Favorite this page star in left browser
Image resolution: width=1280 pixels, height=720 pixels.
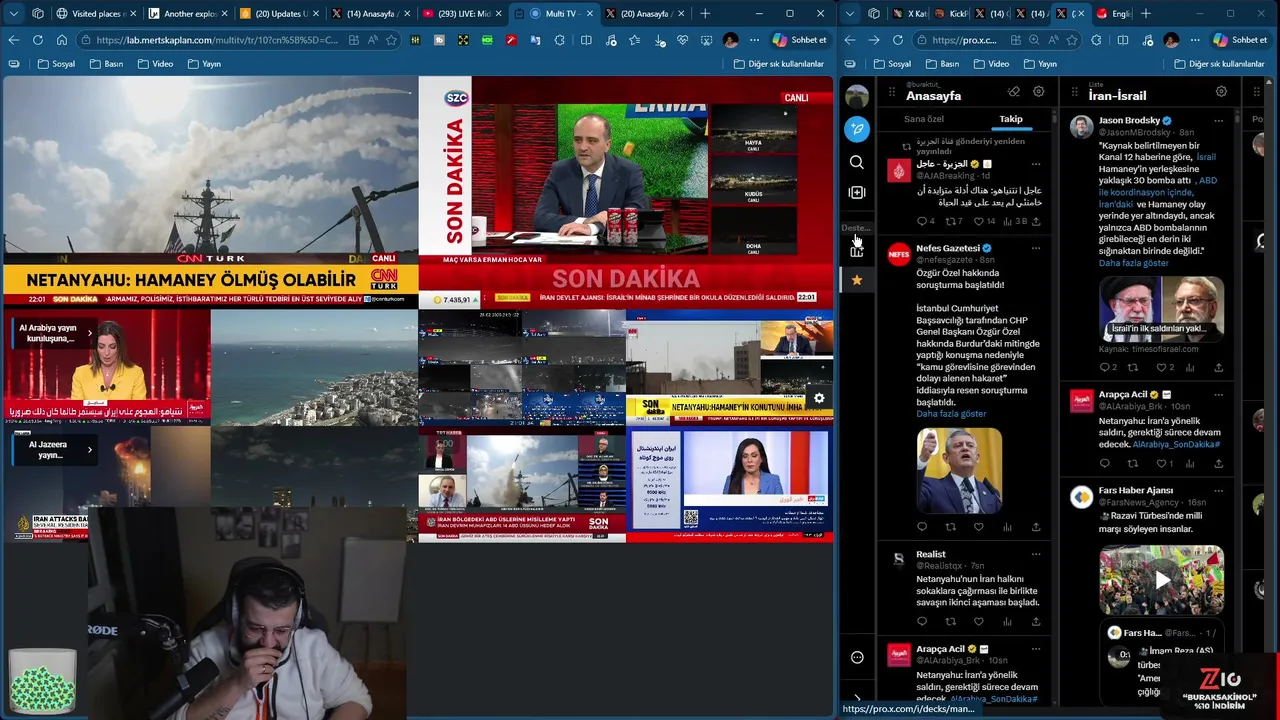click(391, 40)
